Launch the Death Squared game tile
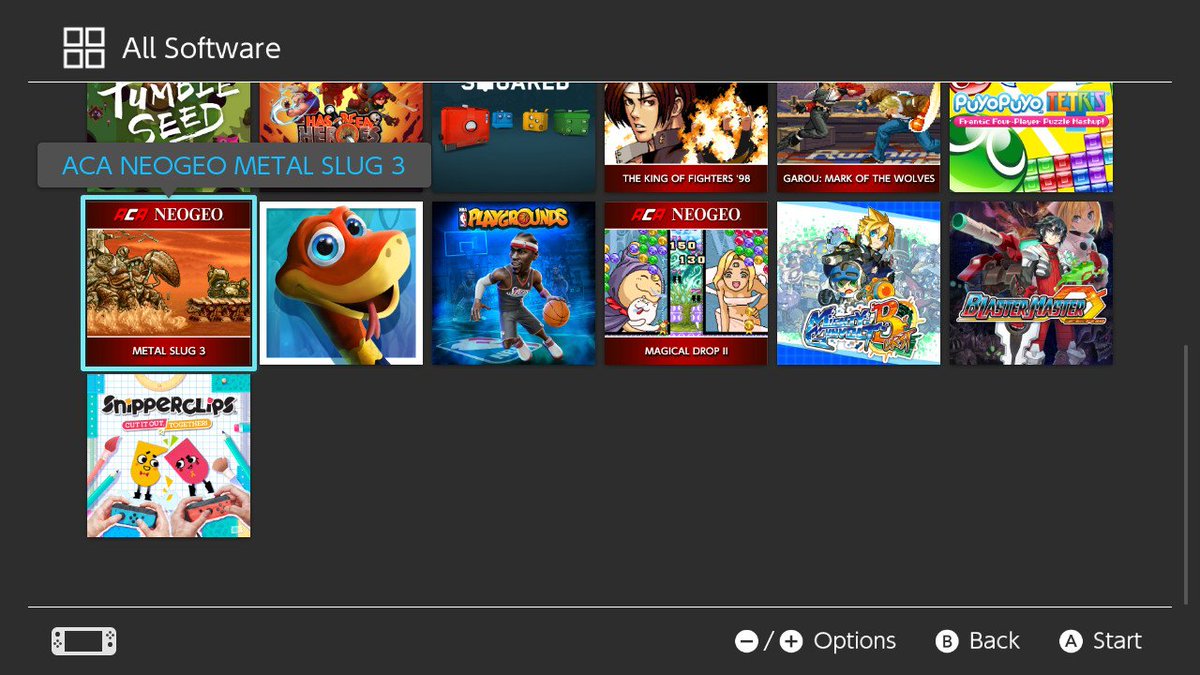 coord(514,138)
